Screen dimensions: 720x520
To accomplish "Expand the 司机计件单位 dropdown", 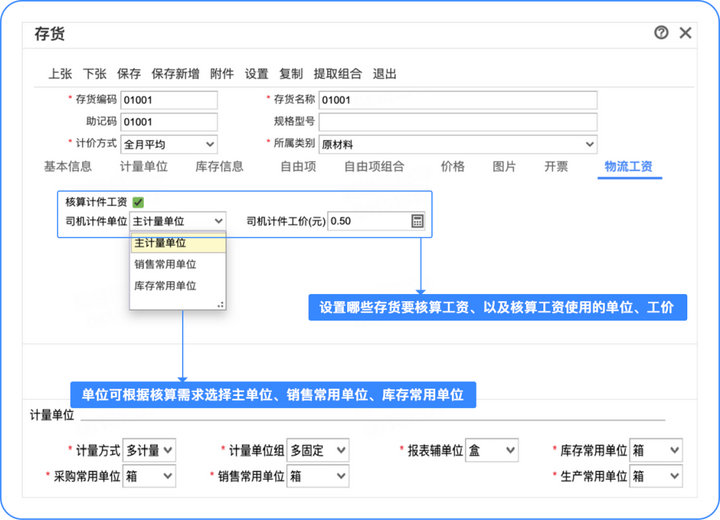I will pos(178,221).
